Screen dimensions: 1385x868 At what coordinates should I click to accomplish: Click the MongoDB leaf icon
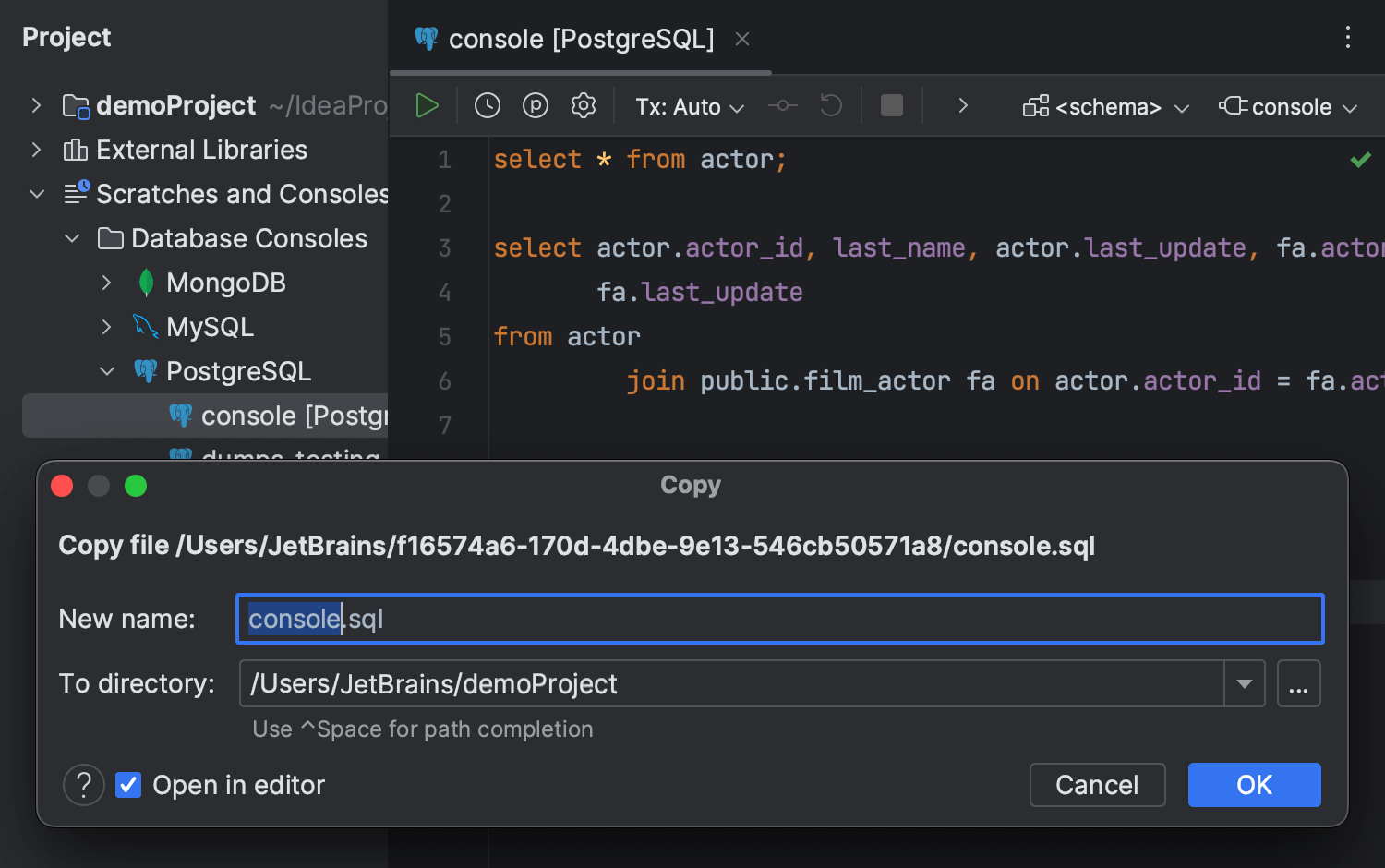(x=145, y=282)
